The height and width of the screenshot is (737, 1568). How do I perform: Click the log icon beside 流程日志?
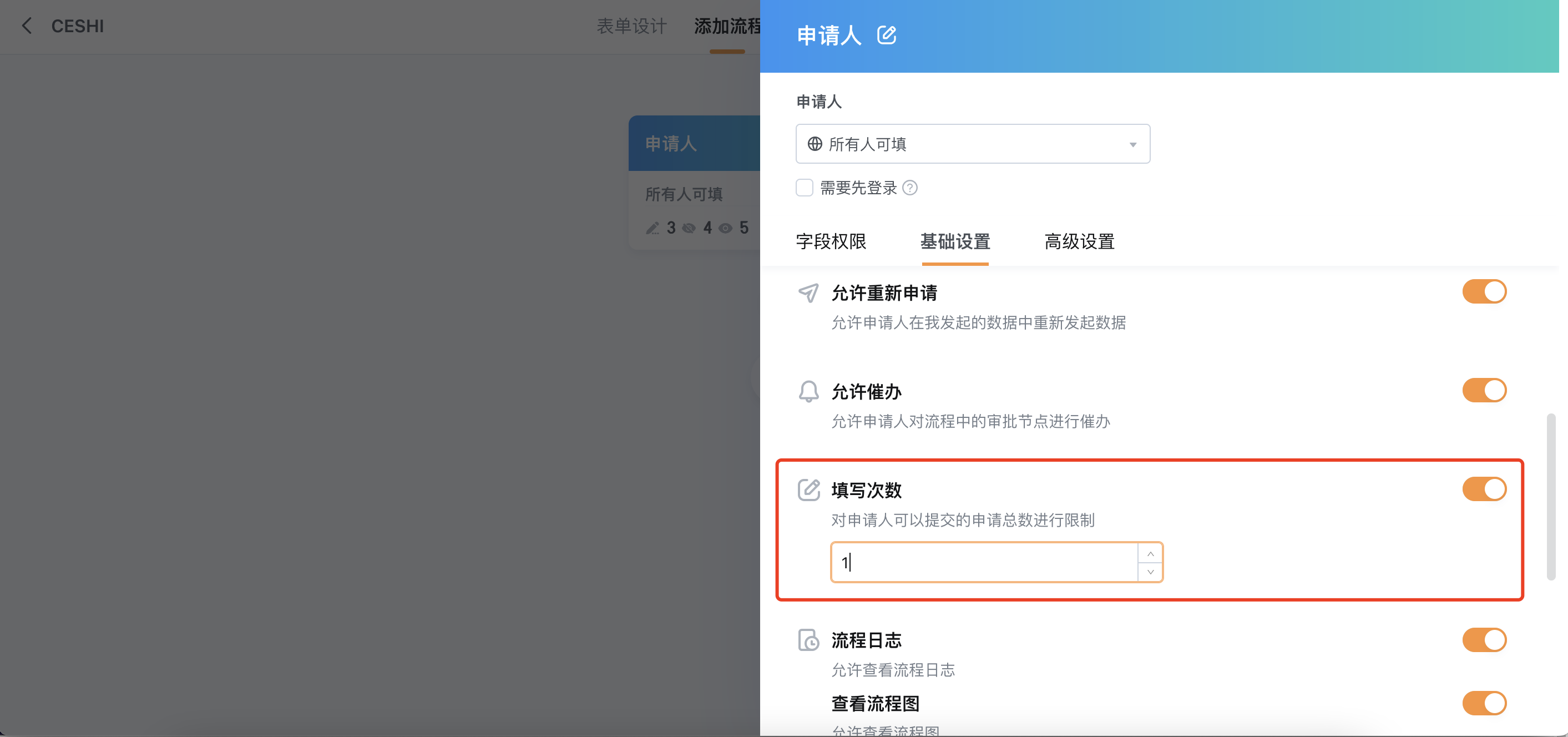[808, 640]
